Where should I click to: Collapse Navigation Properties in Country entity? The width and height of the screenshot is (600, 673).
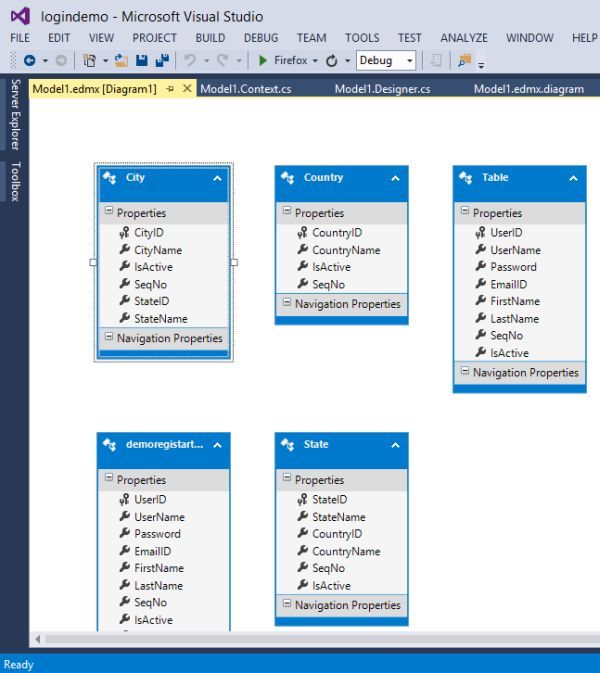[287, 302]
